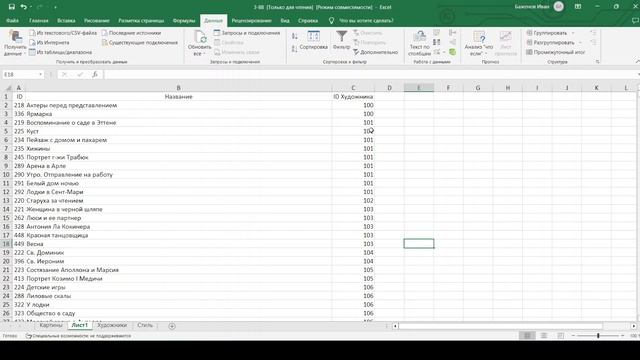Image resolution: width=640 pixels, height=360 pixels.
Task: Open the Сортировка dialog
Action: 313,41
